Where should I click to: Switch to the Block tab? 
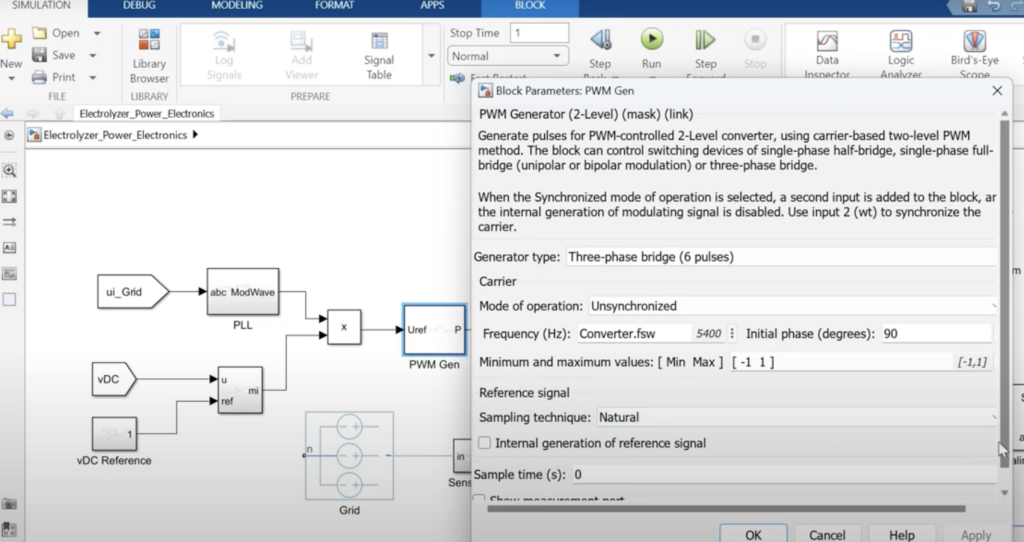(530, 5)
